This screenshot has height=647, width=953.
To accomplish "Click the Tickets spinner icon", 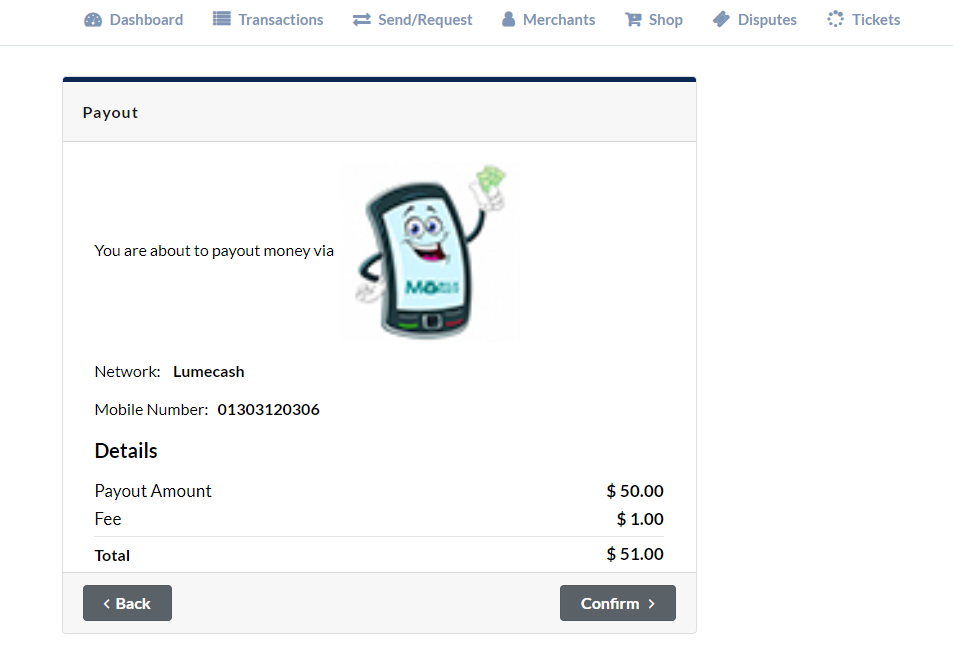I will 836,20.
